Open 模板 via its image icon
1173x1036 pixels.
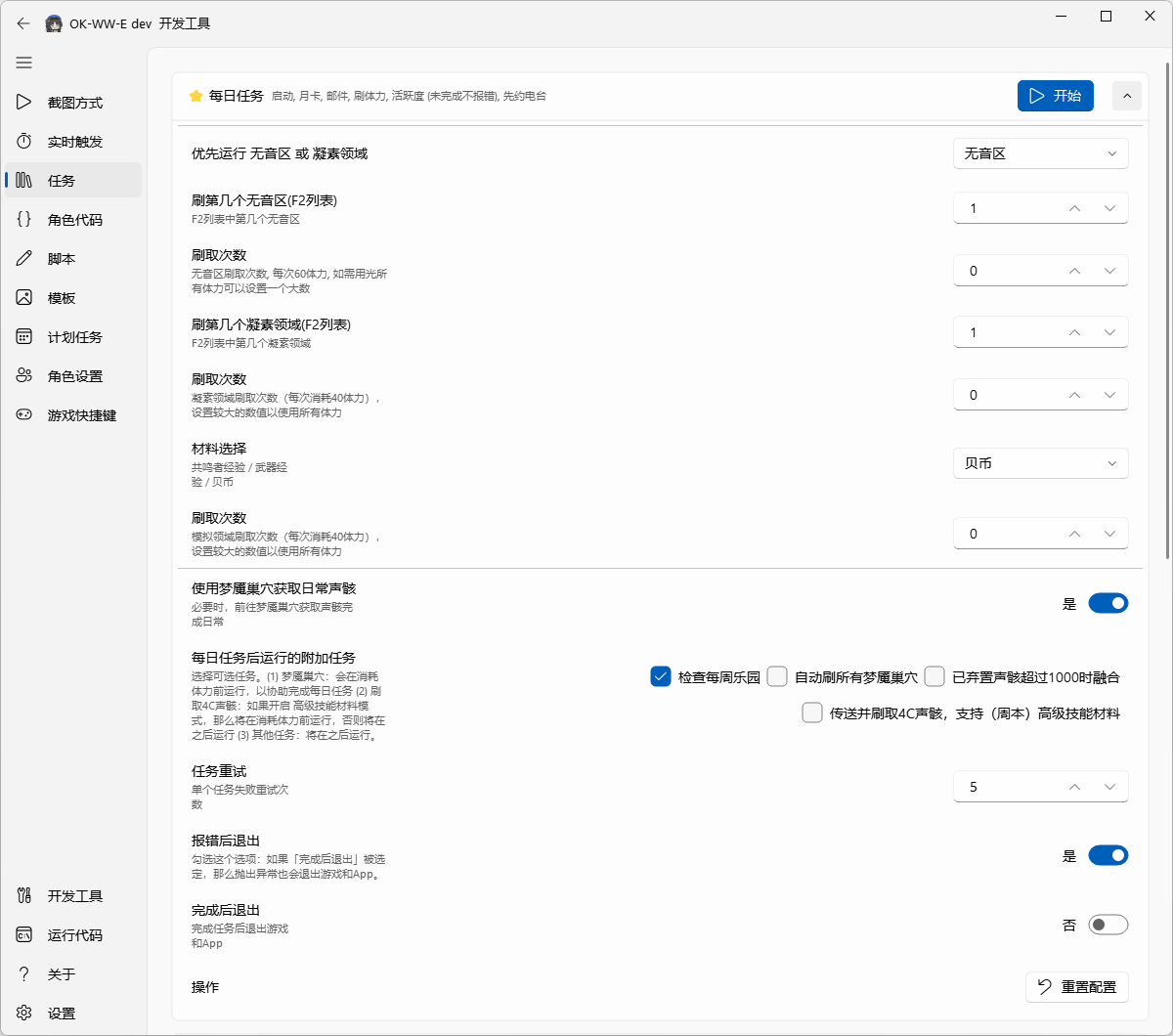pos(24,298)
